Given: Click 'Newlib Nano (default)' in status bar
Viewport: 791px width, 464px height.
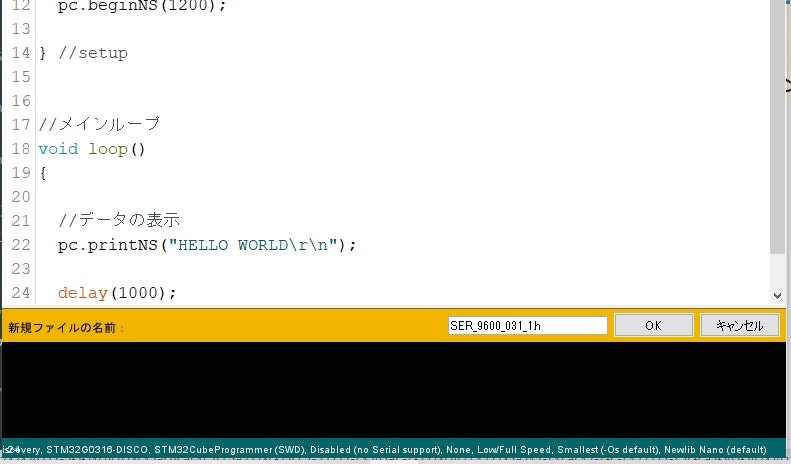Looking at the screenshot, I should (715, 450).
